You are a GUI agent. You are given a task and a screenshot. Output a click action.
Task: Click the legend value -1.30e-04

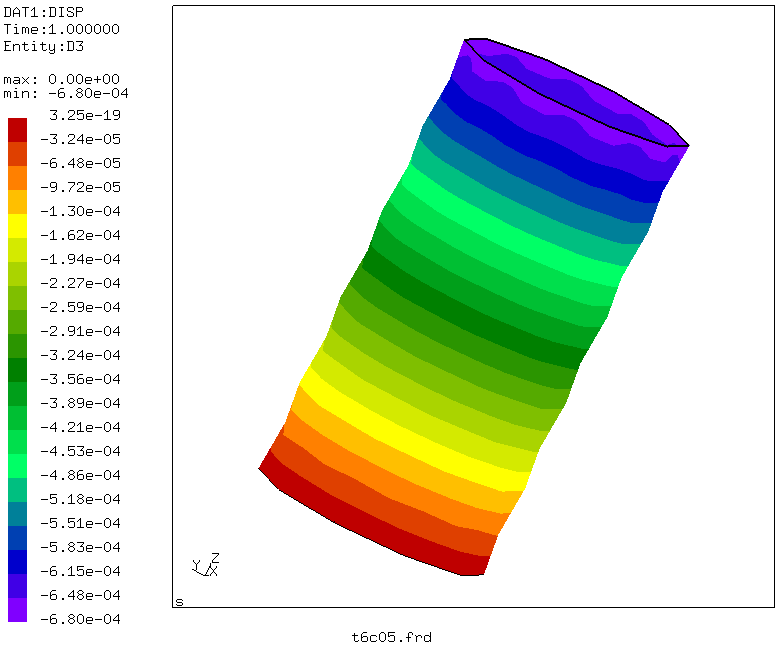[80, 211]
